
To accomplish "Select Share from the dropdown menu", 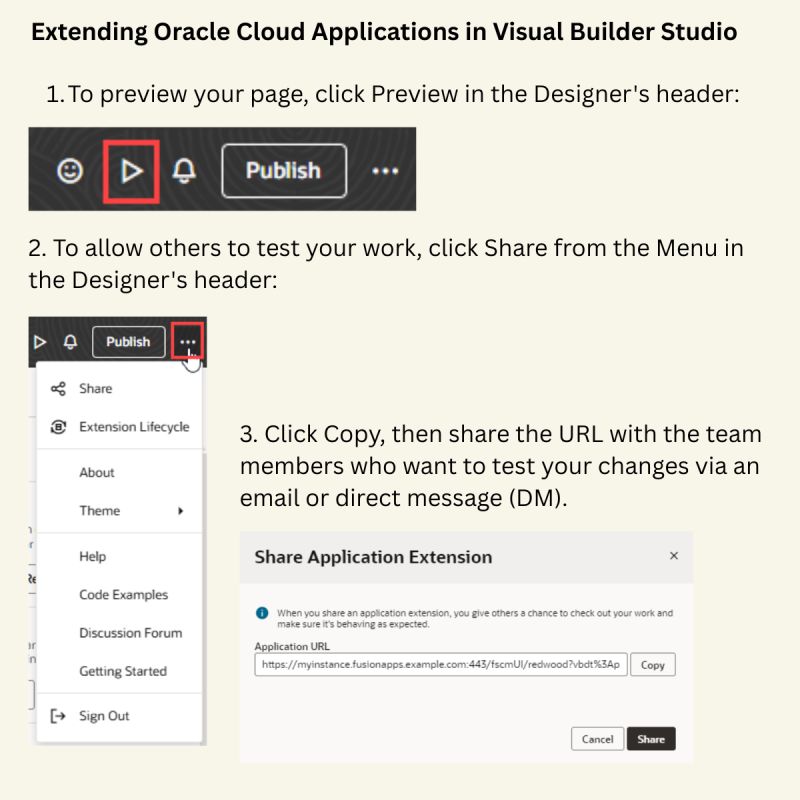I will (x=96, y=388).
